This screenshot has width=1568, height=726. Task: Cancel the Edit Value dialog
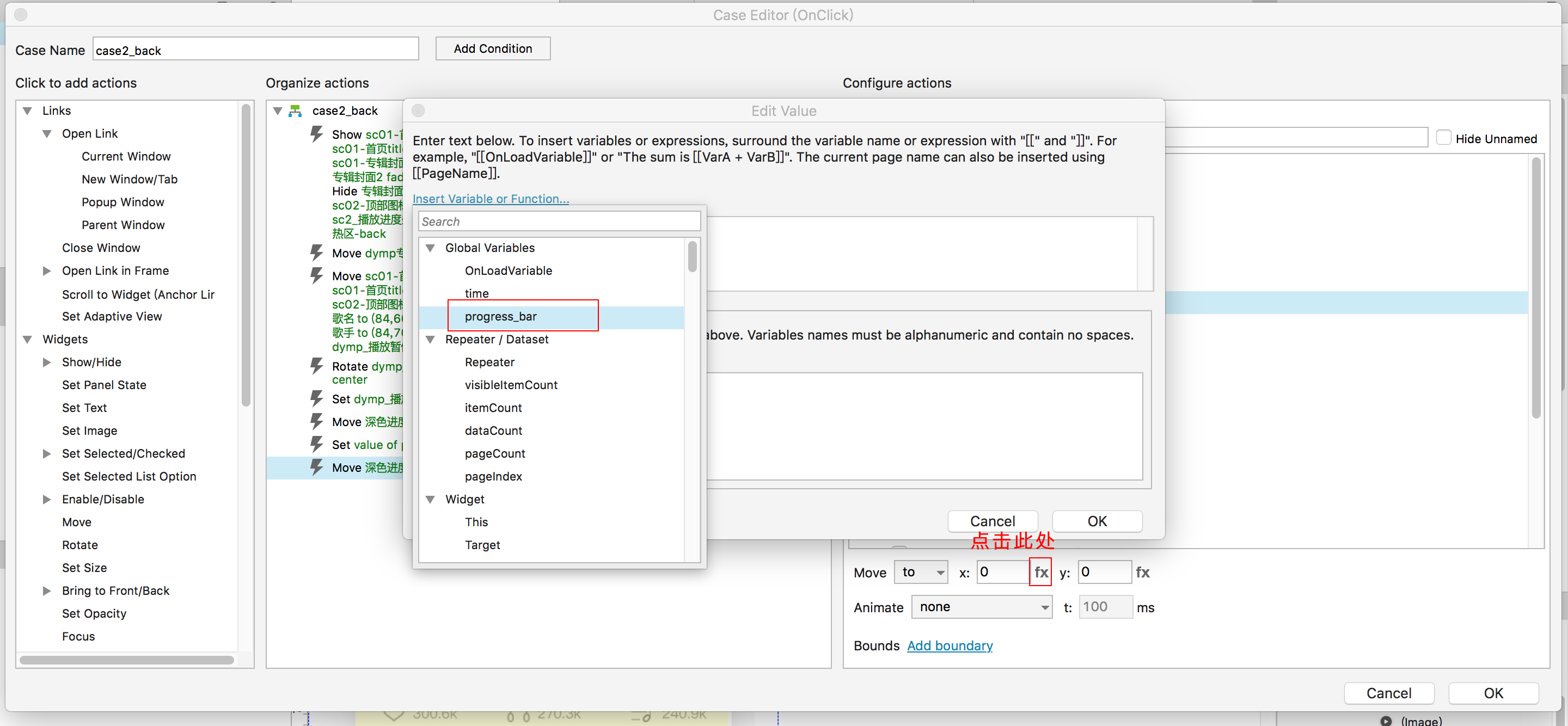pyautogui.click(x=992, y=521)
